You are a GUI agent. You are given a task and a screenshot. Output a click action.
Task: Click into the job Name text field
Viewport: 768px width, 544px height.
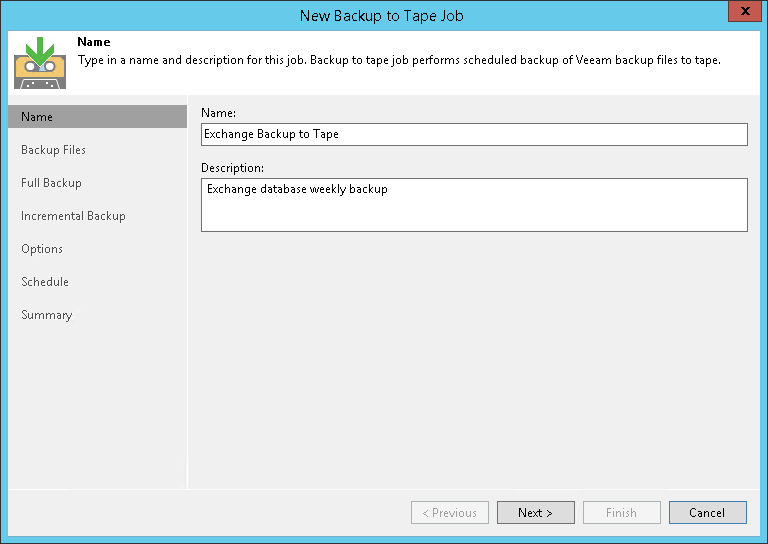(474, 134)
